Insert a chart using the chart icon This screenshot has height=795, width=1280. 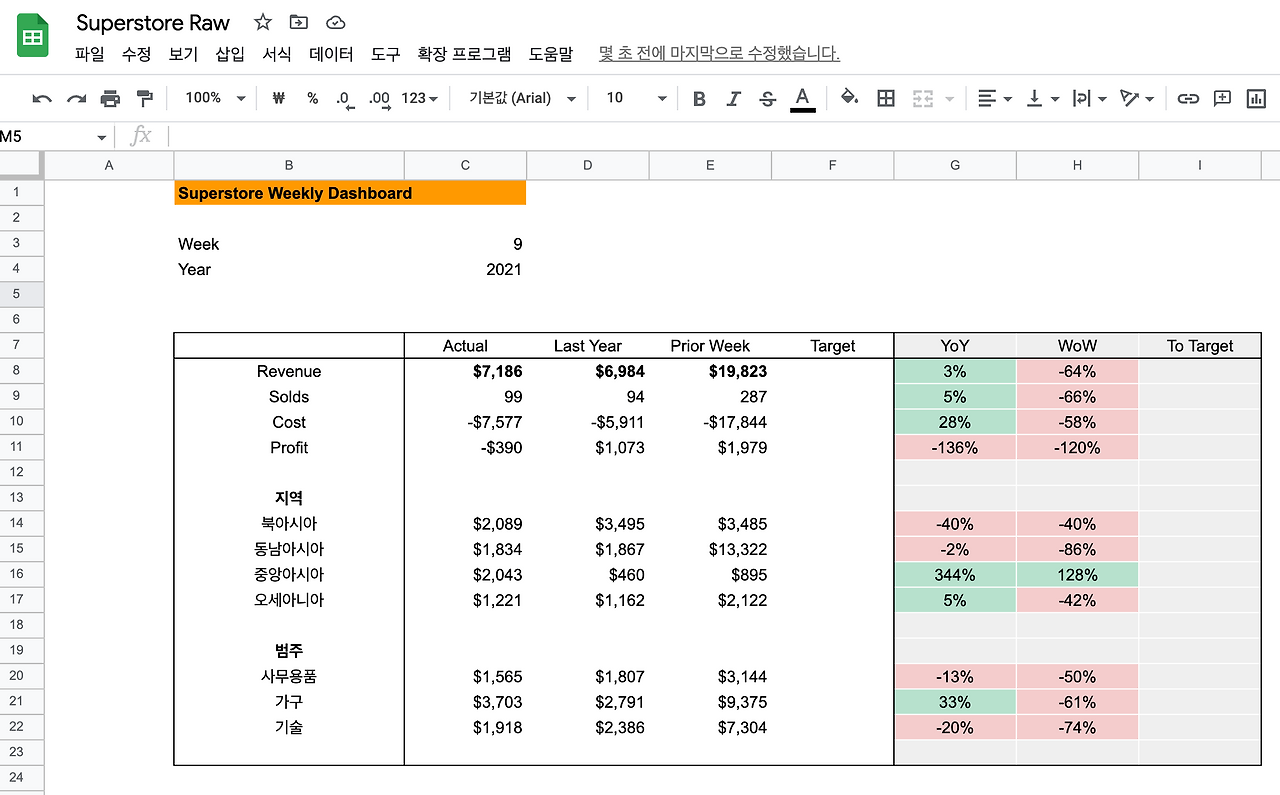pyautogui.click(x=1256, y=98)
